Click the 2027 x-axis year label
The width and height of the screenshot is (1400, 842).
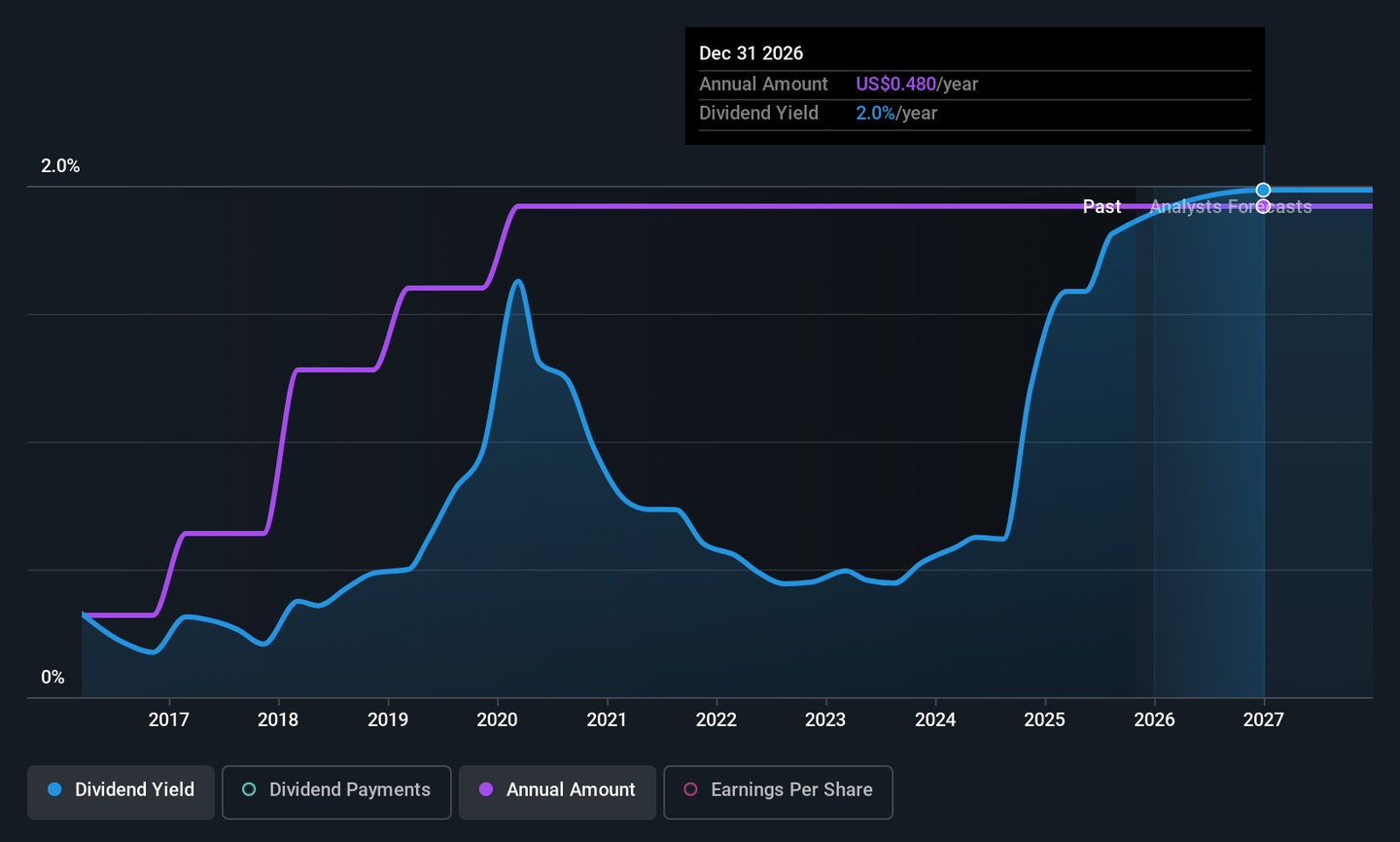click(1263, 719)
